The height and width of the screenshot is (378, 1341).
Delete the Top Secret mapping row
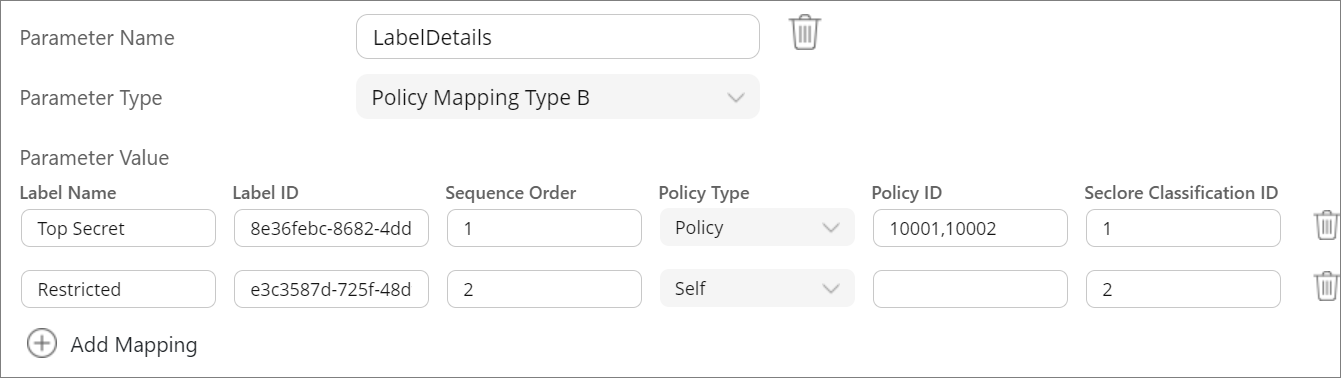(1326, 226)
